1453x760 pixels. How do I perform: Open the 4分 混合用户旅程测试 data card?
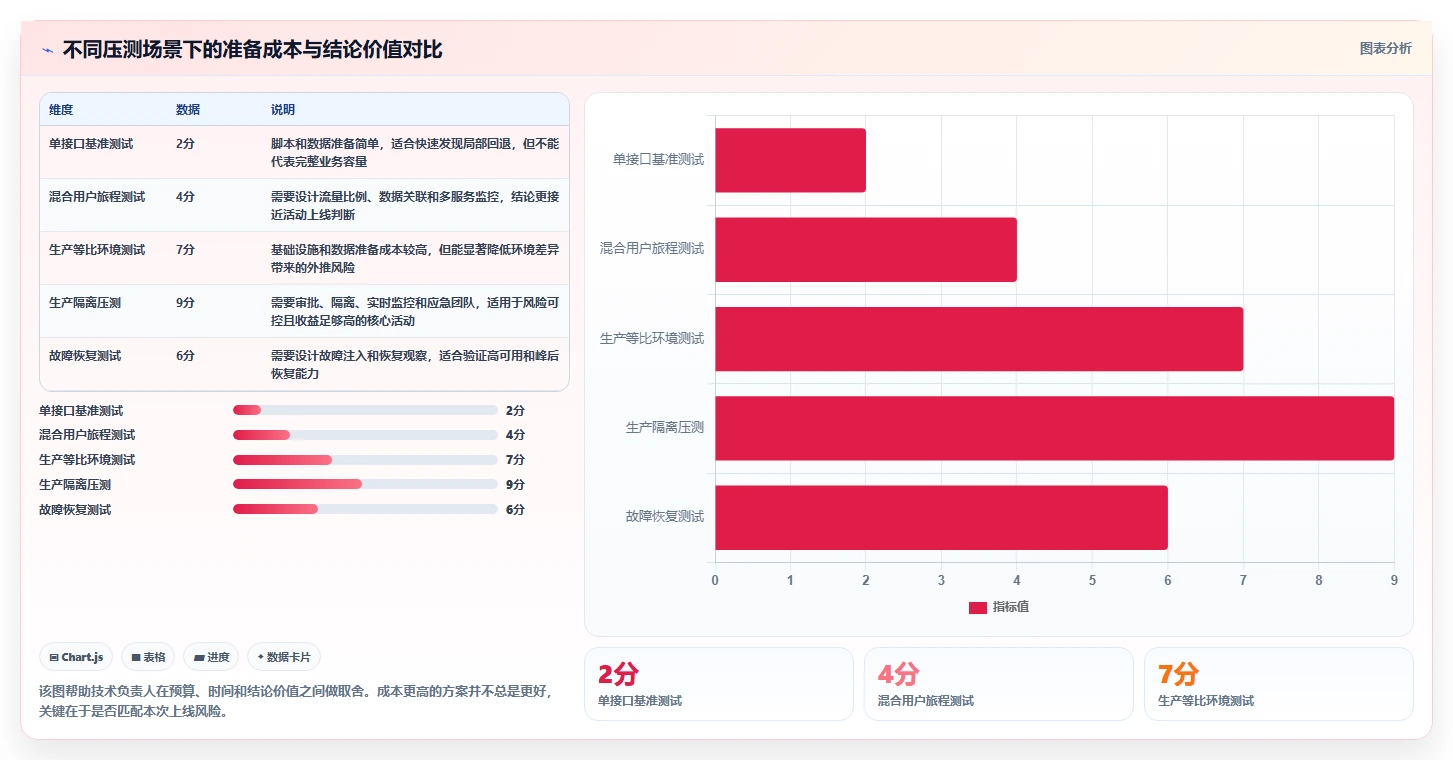pyautogui.click(x=999, y=684)
